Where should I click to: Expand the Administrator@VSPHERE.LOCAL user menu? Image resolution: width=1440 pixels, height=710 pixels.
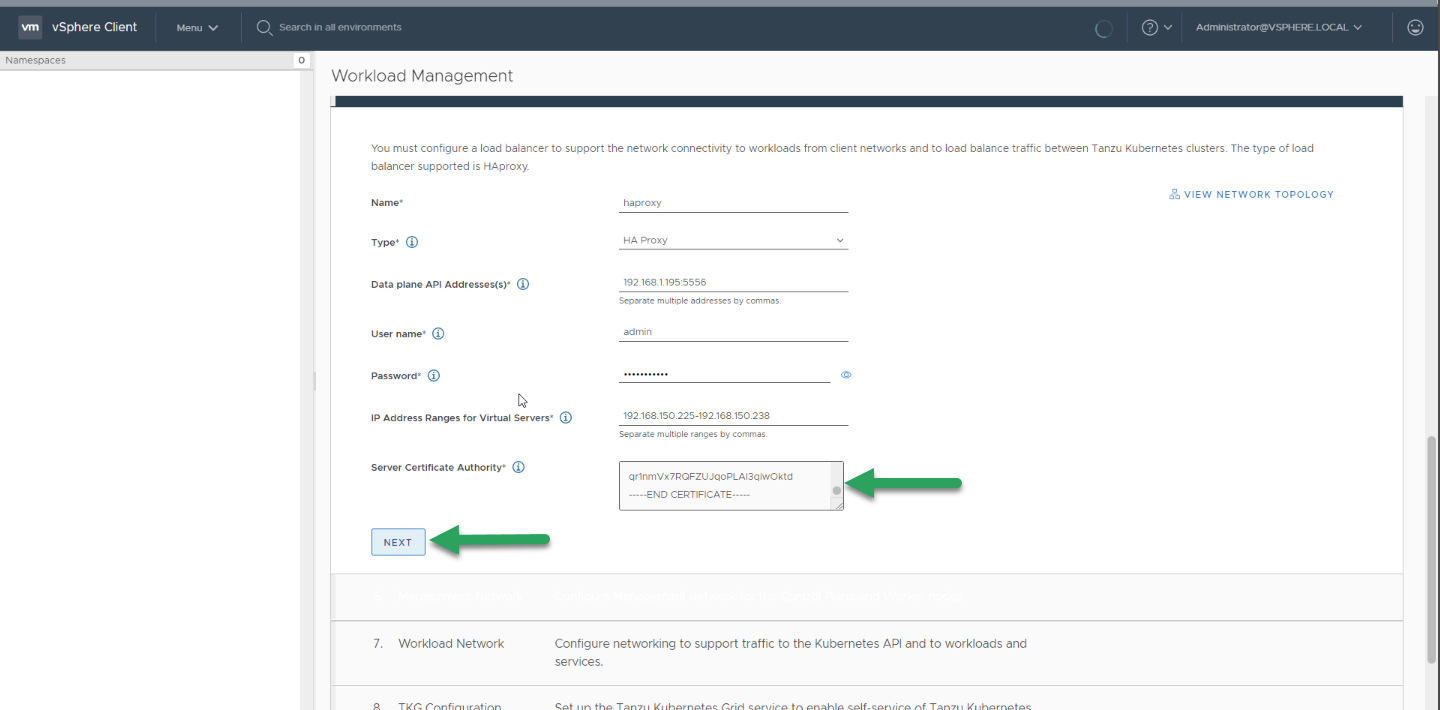[x=1279, y=27]
